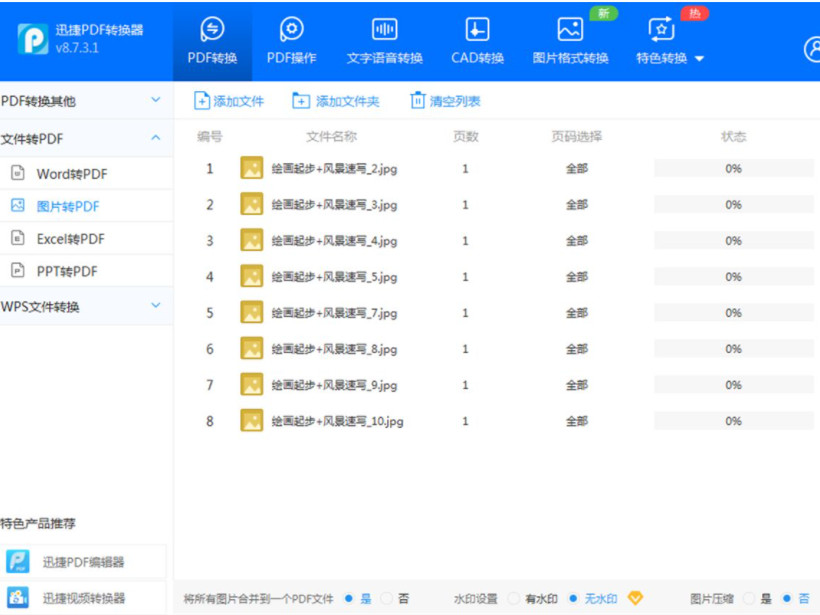The width and height of the screenshot is (820, 615).
Task: Click thumbnail icon of 绘画起步+风景速写_2.jpg
Action: (252, 168)
